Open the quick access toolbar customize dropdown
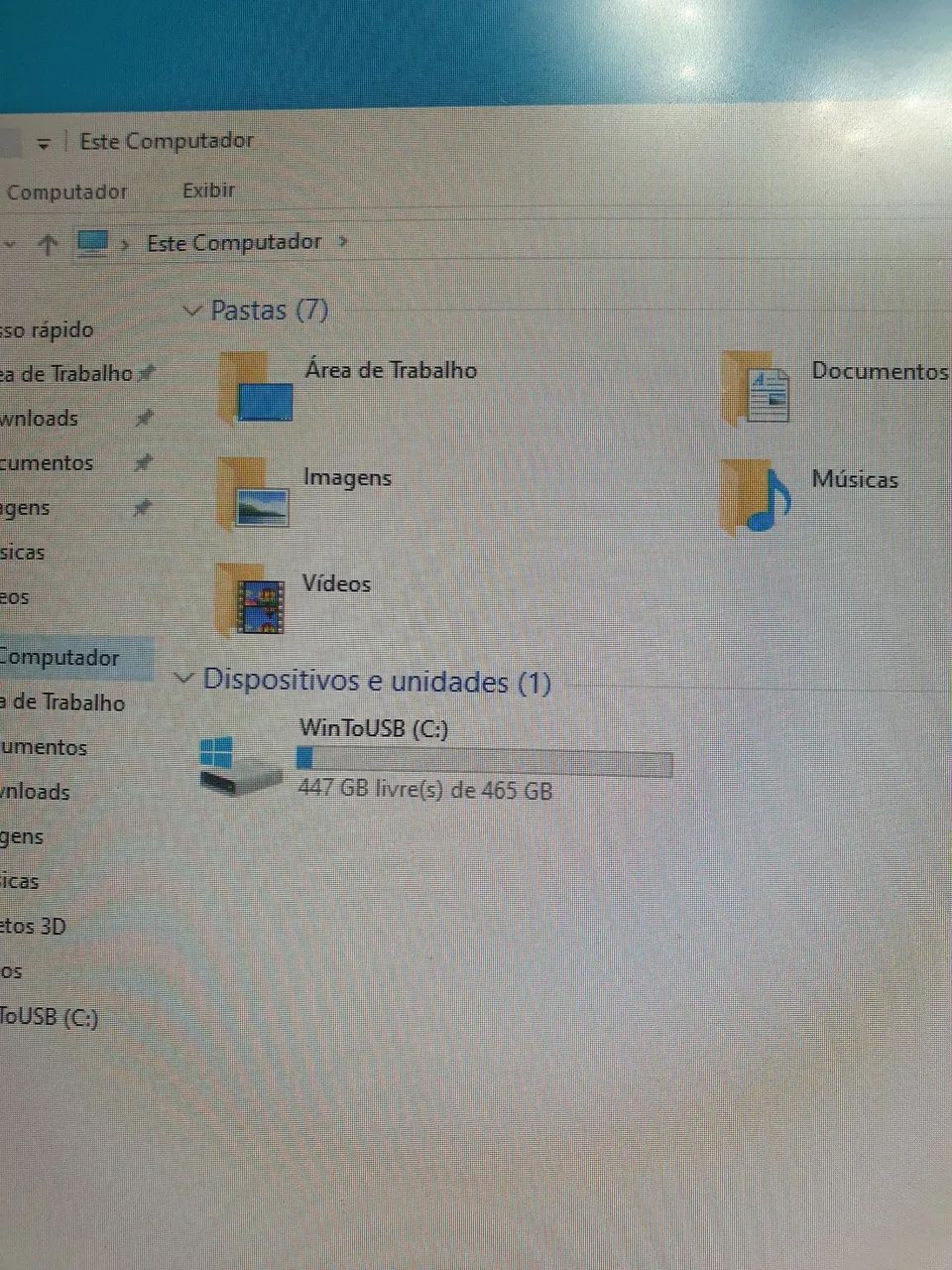Image resolution: width=952 pixels, height=1270 pixels. (x=43, y=144)
